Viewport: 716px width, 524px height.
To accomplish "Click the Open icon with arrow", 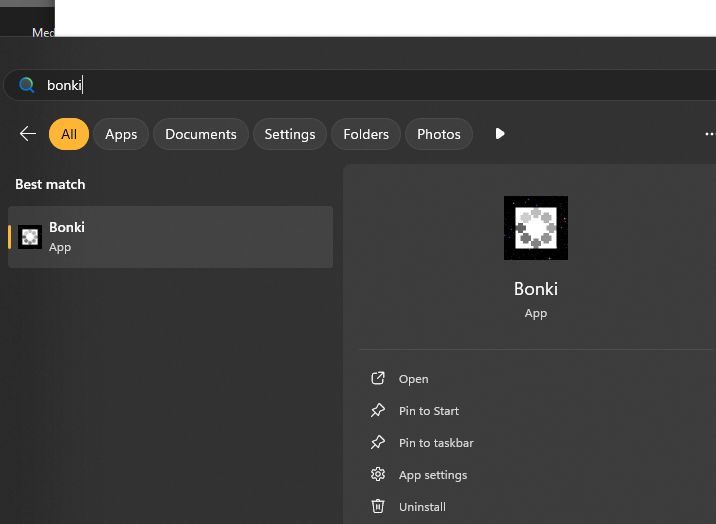I will click(x=378, y=378).
